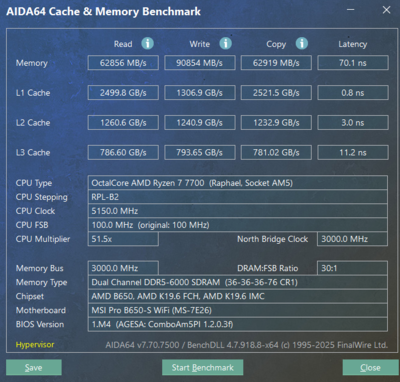Save the benchmark results

click(34, 367)
